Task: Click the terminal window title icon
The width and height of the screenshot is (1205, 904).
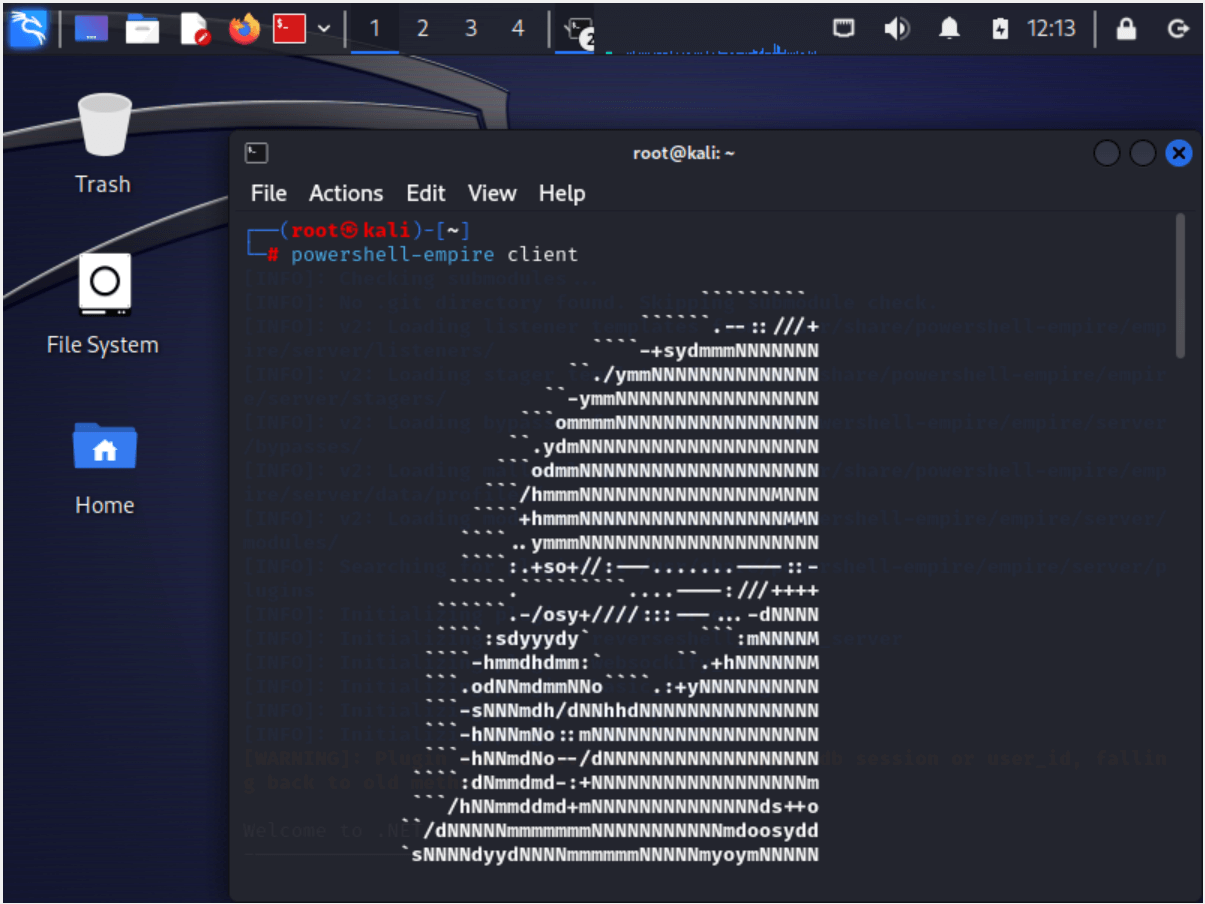Action: (257, 153)
